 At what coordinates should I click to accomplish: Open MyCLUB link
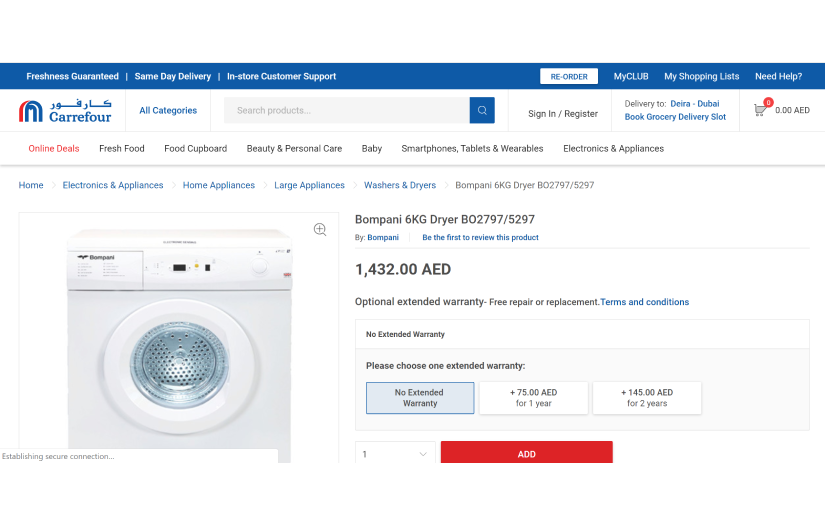pos(631,76)
